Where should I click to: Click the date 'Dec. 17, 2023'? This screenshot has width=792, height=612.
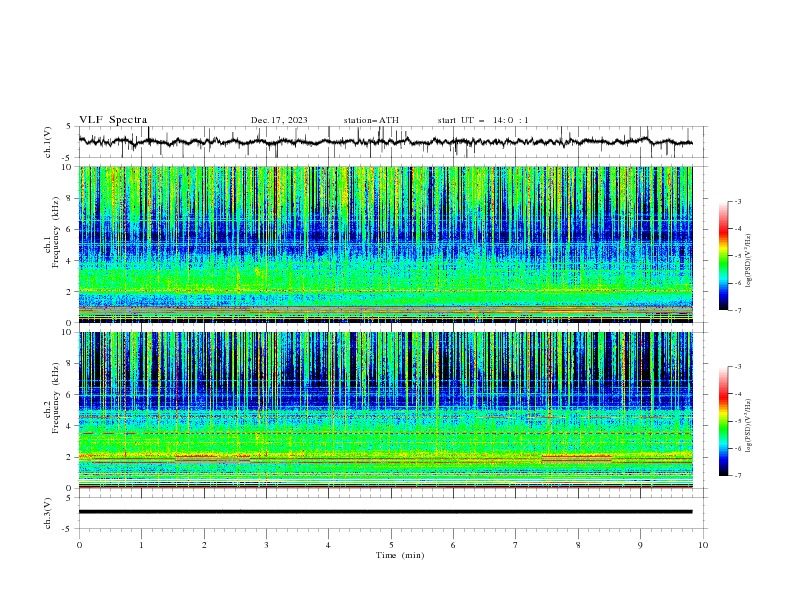(x=279, y=120)
